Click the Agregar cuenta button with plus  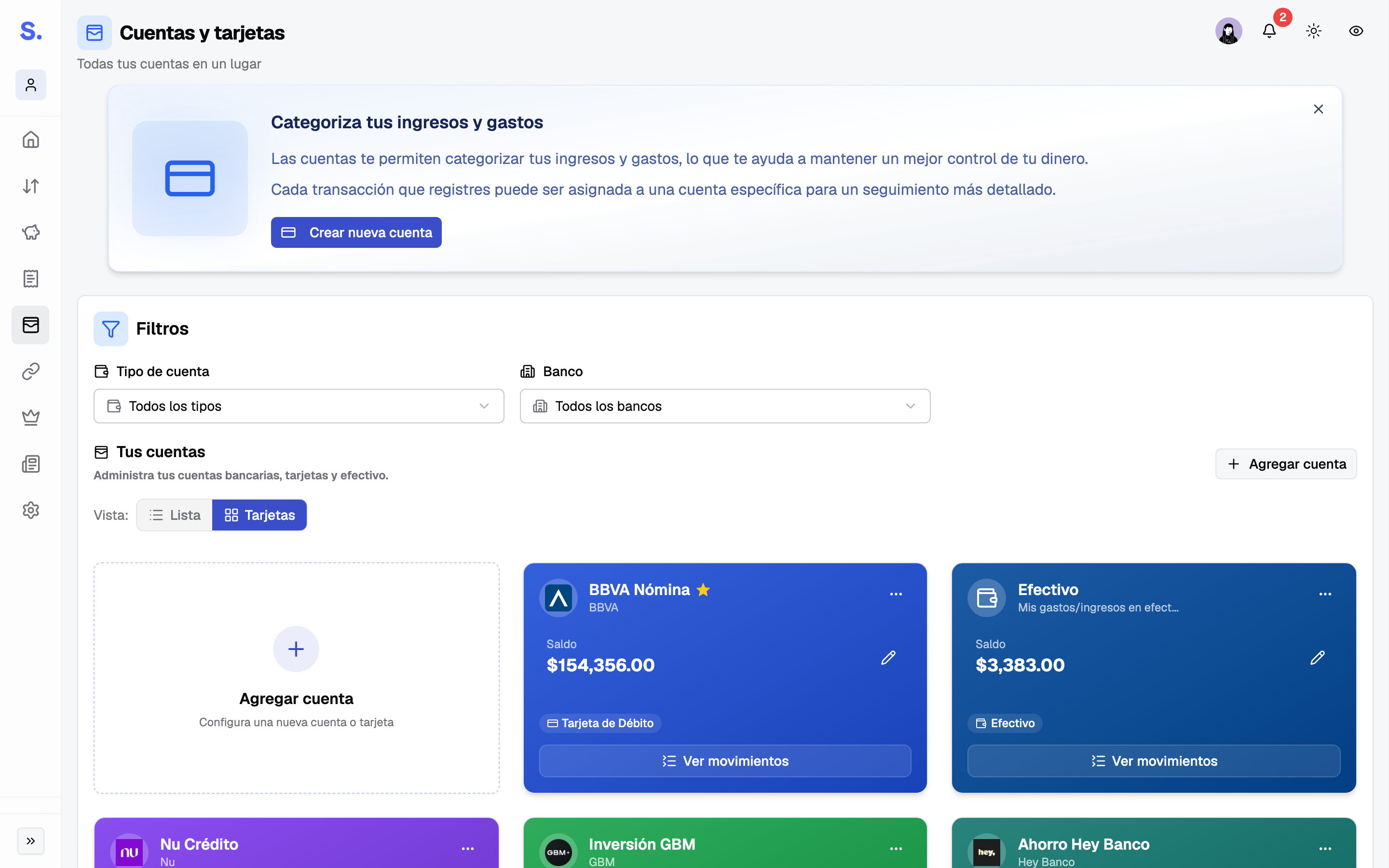[1286, 464]
